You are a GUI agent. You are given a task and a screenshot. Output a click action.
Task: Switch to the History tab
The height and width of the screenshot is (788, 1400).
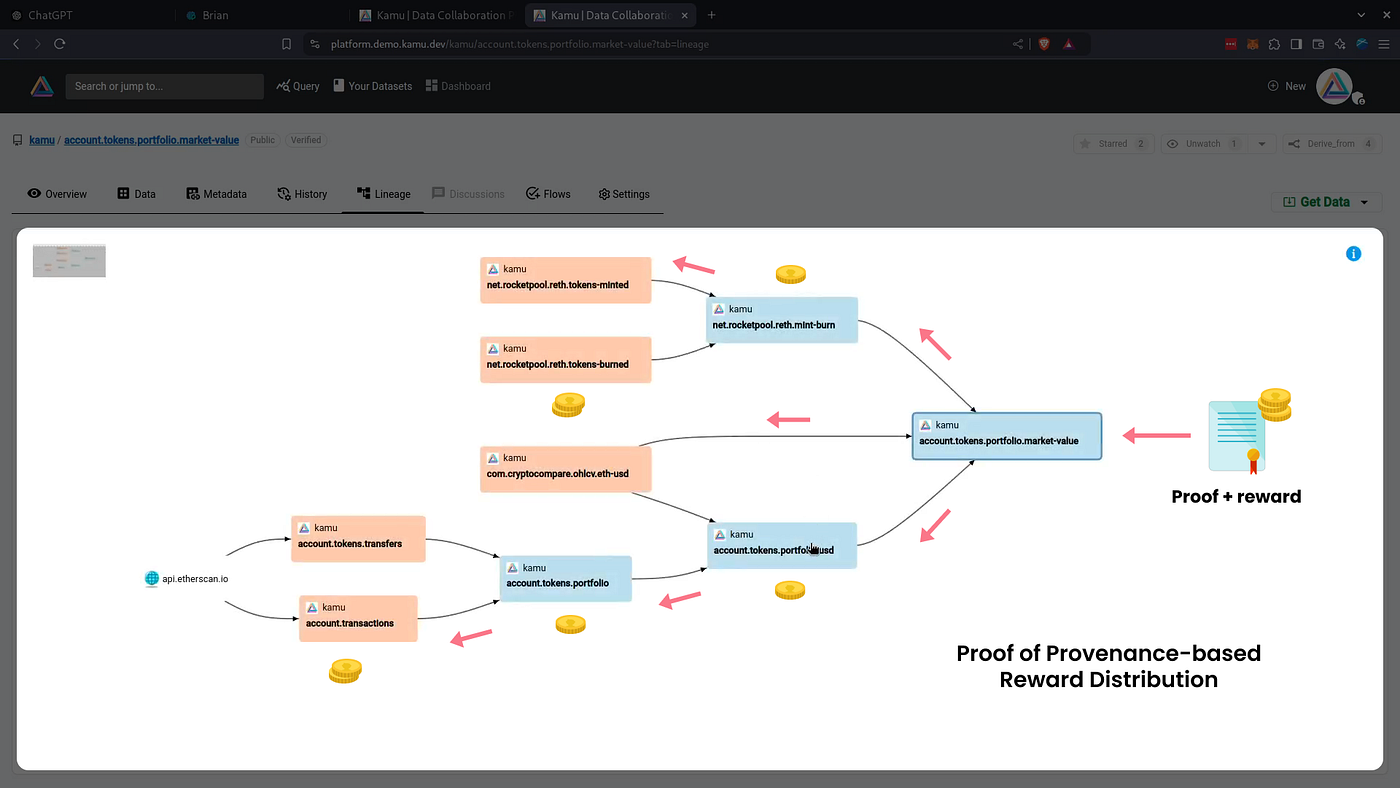click(x=302, y=194)
